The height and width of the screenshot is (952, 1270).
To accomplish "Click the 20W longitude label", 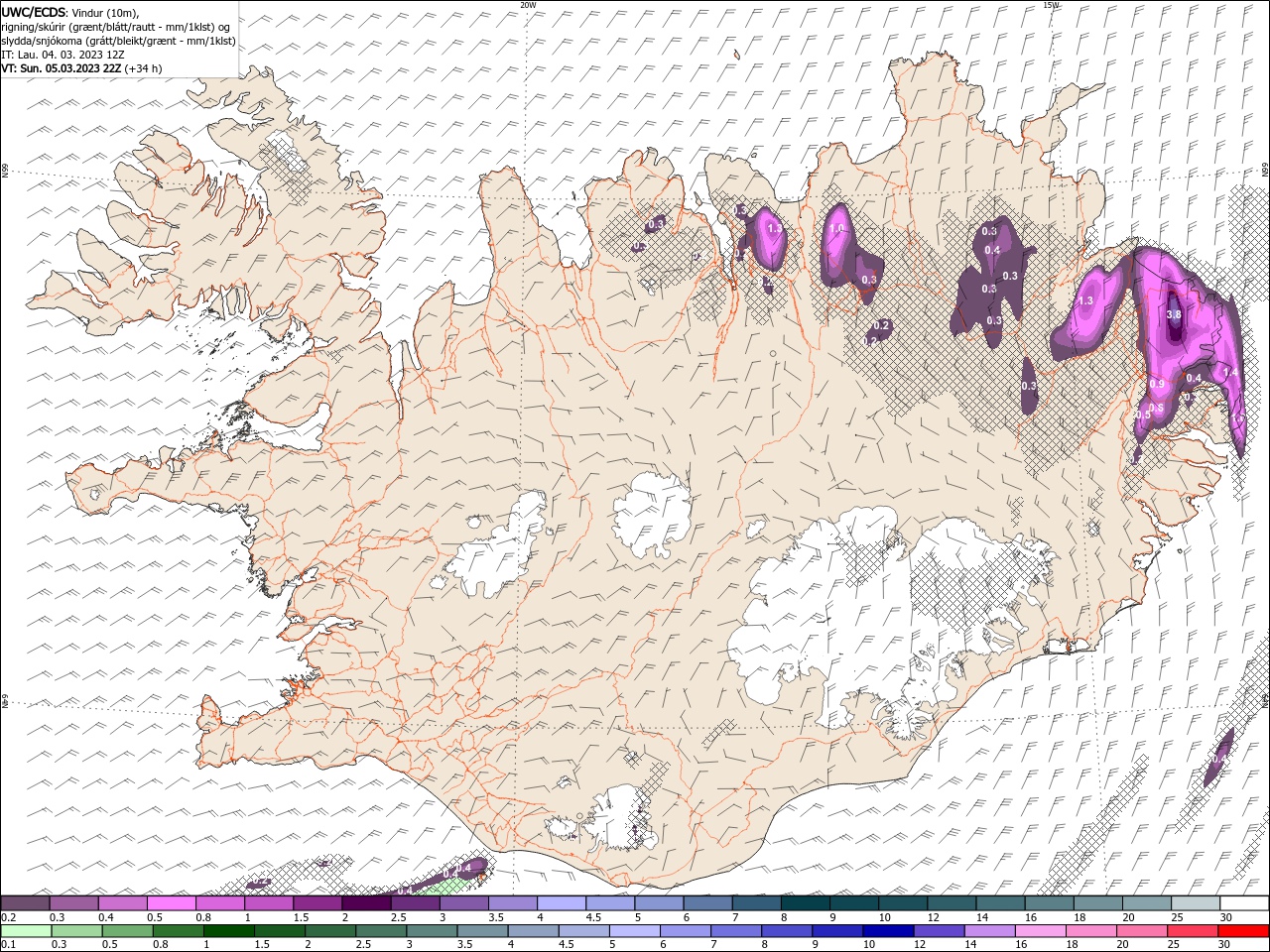I will click(x=528, y=5).
